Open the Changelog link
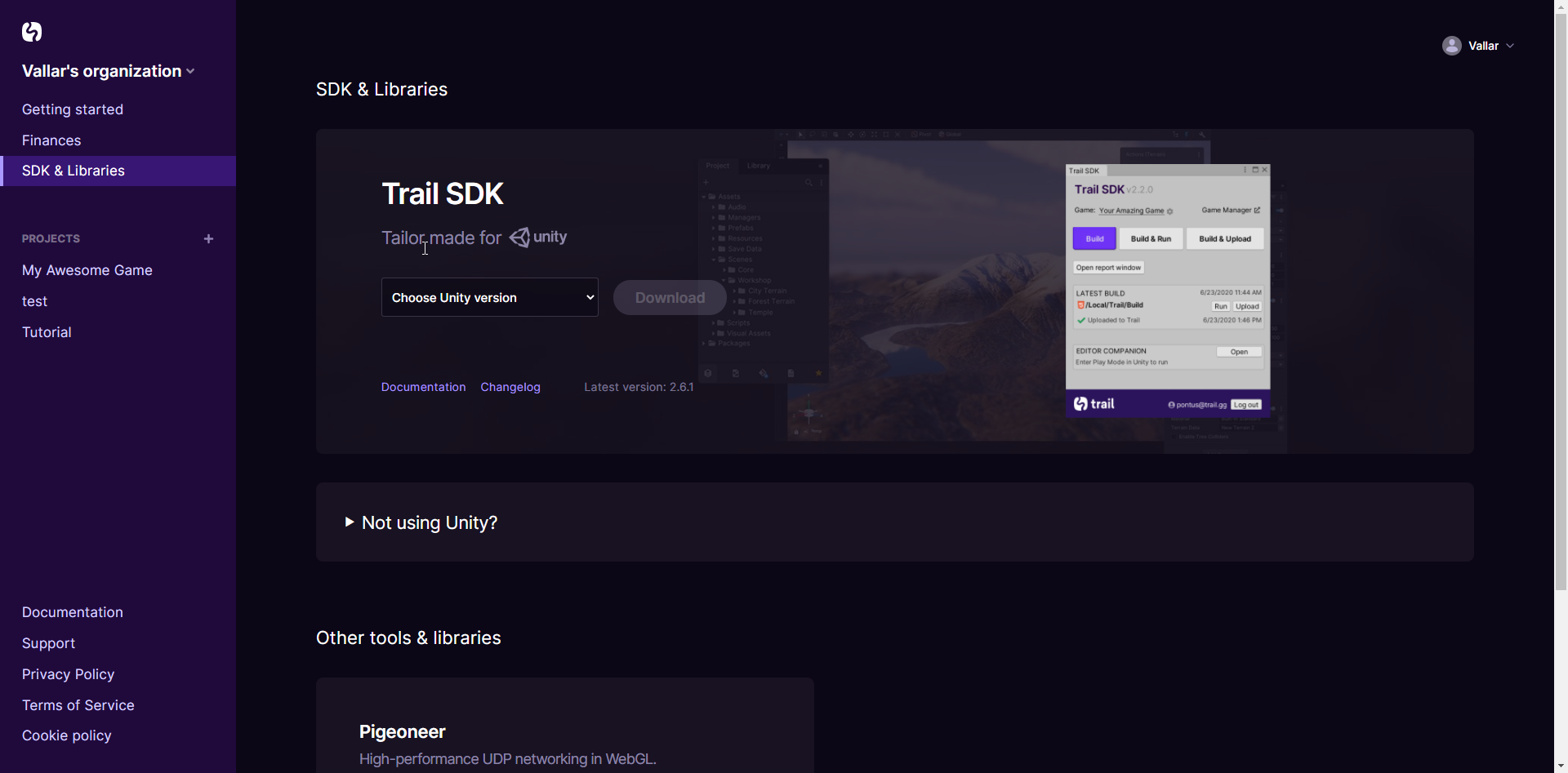The height and width of the screenshot is (773, 1568). 510,387
